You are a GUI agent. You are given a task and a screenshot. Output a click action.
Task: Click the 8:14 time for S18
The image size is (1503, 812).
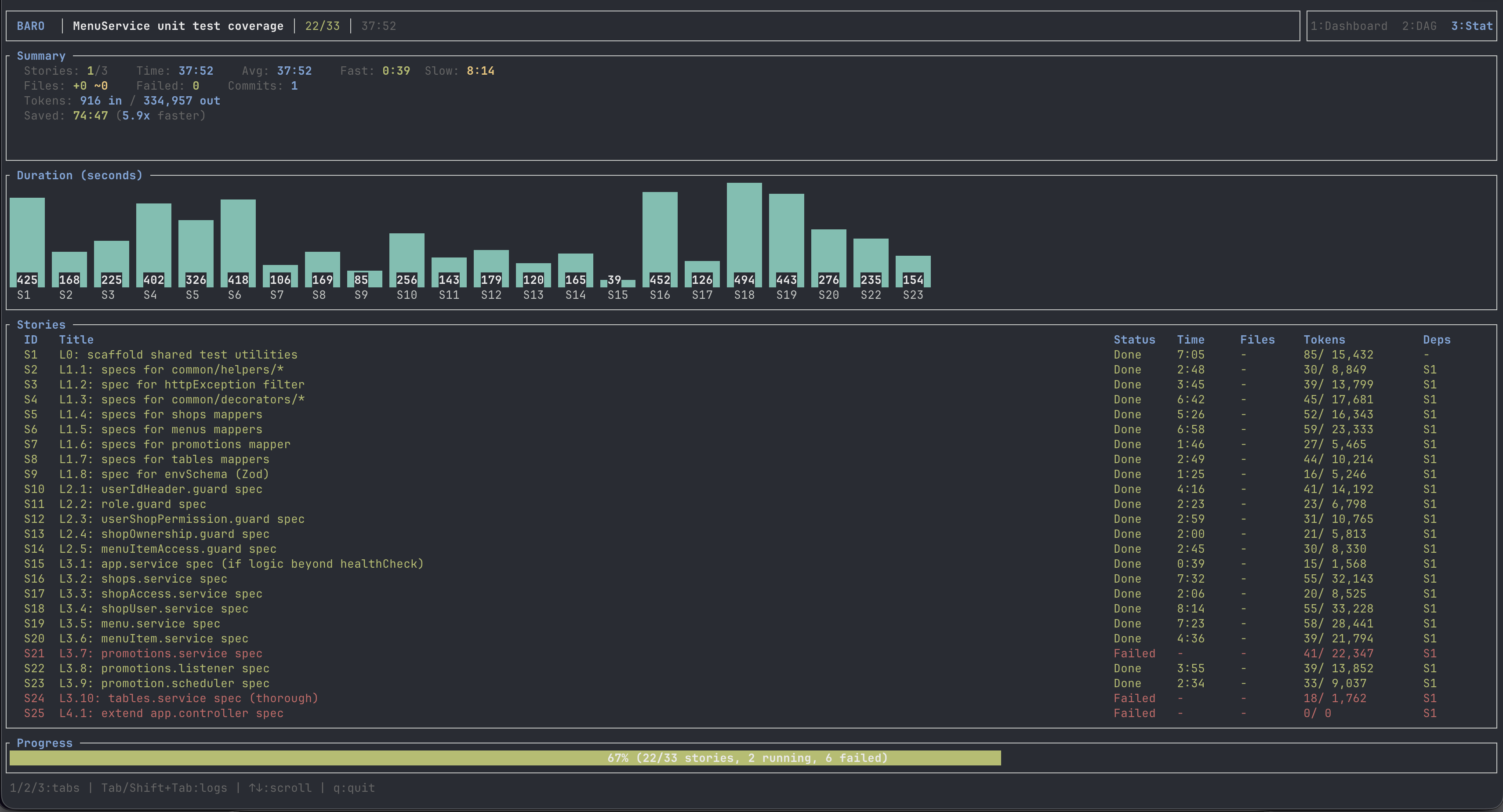pos(1190,609)
